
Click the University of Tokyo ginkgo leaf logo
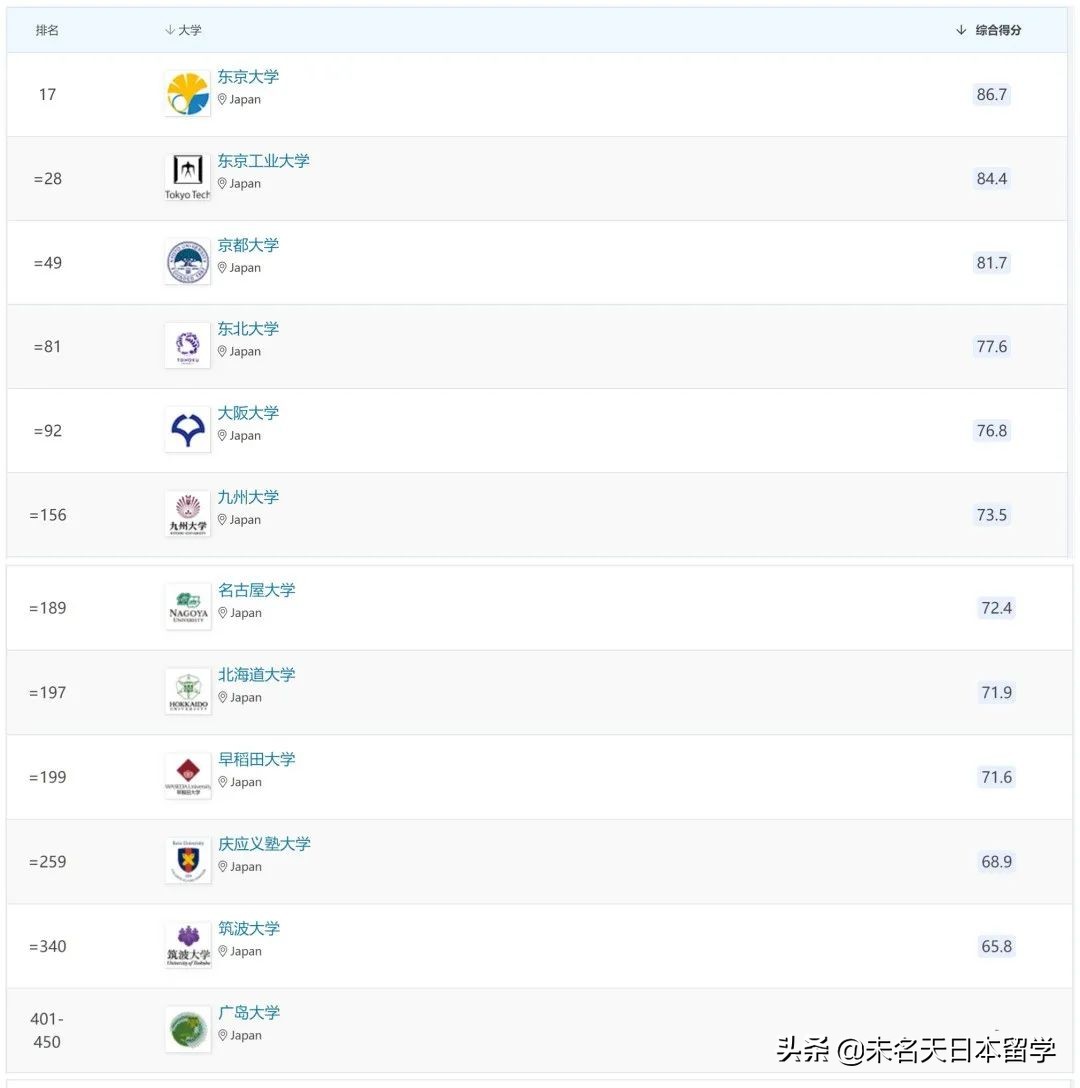[187, 93]
